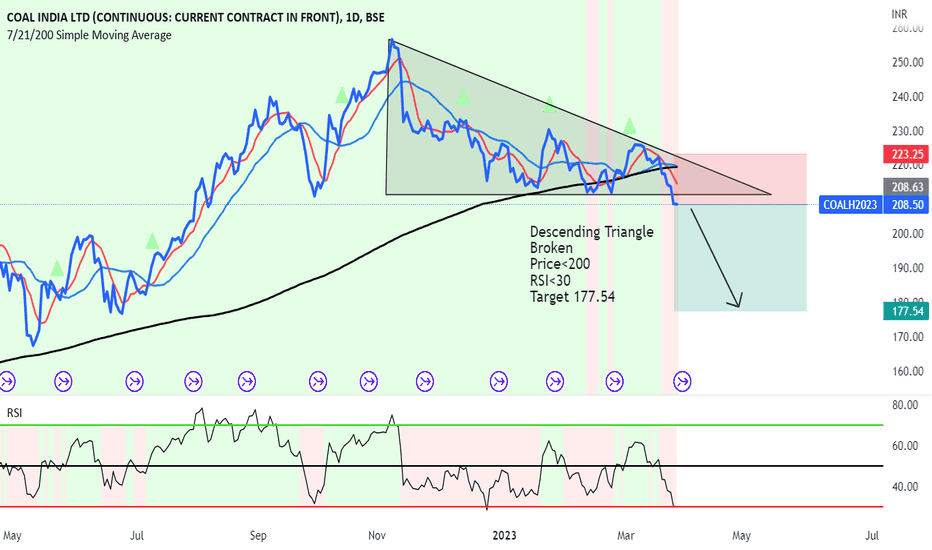Viewport: 932px width, 550px height.
Task: Click the red 223.25 stop price label
Action: (x=906, y=154)
